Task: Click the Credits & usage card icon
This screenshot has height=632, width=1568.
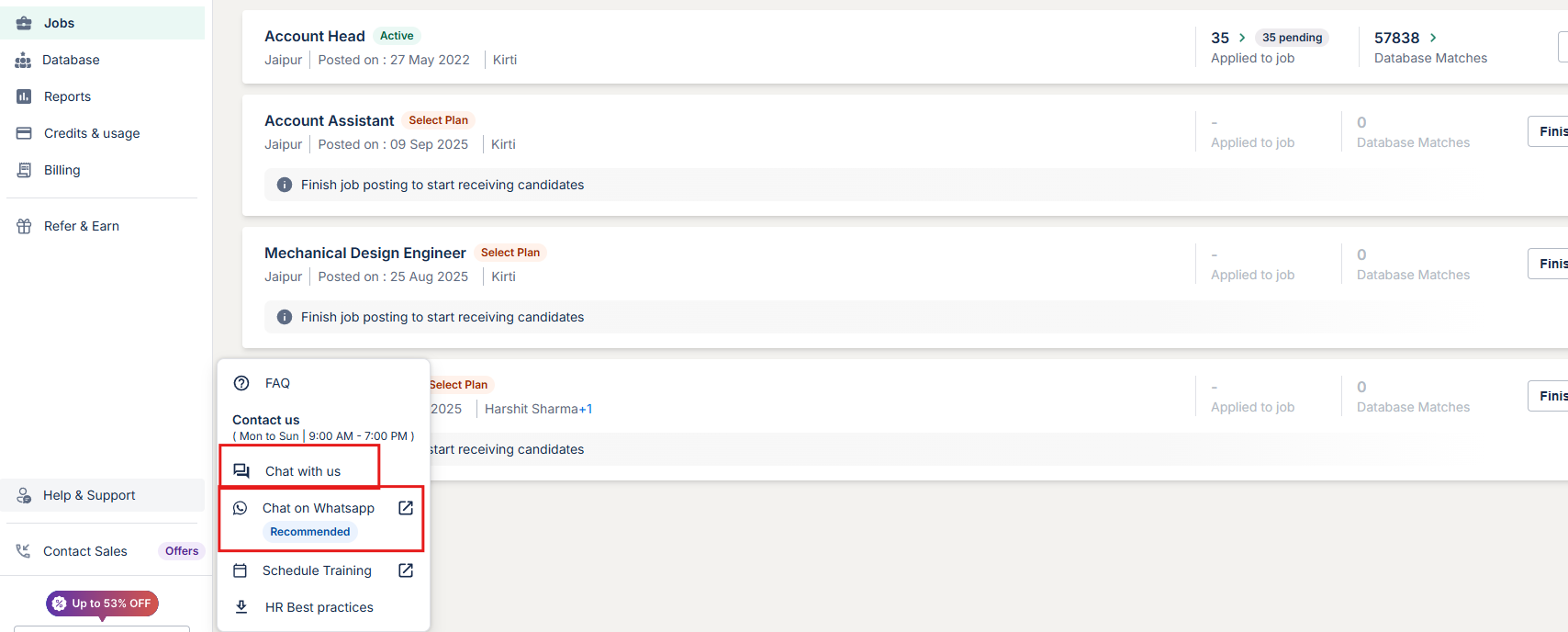Action: [x=24, y=133]
